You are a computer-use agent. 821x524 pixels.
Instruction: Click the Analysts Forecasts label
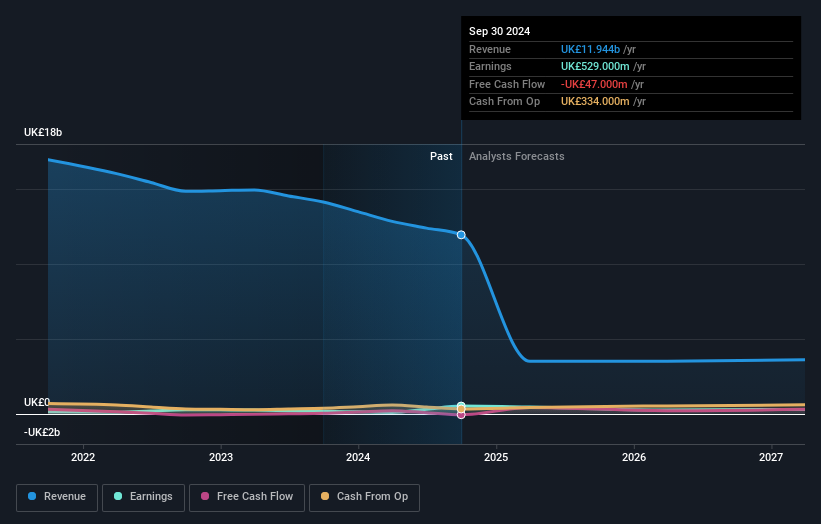[516, 157]
